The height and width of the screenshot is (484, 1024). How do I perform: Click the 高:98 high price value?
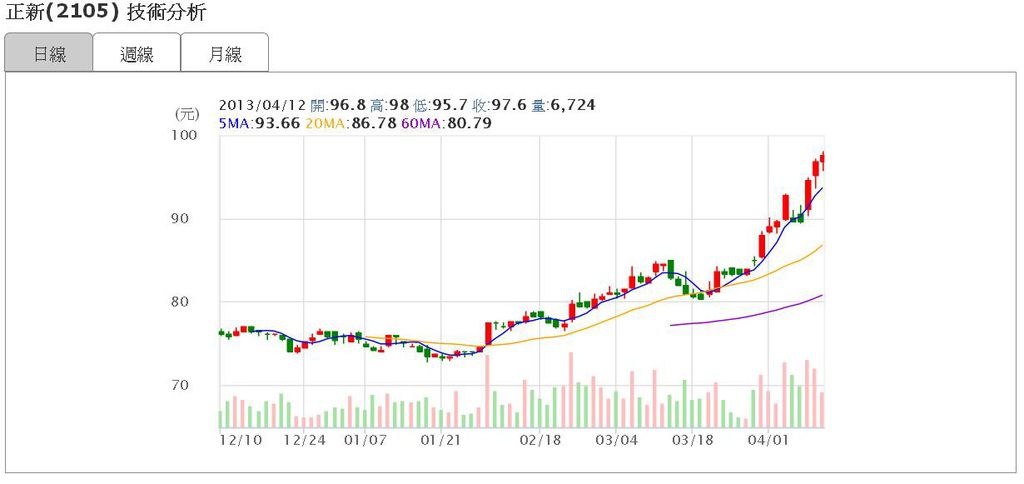(390, 105)
